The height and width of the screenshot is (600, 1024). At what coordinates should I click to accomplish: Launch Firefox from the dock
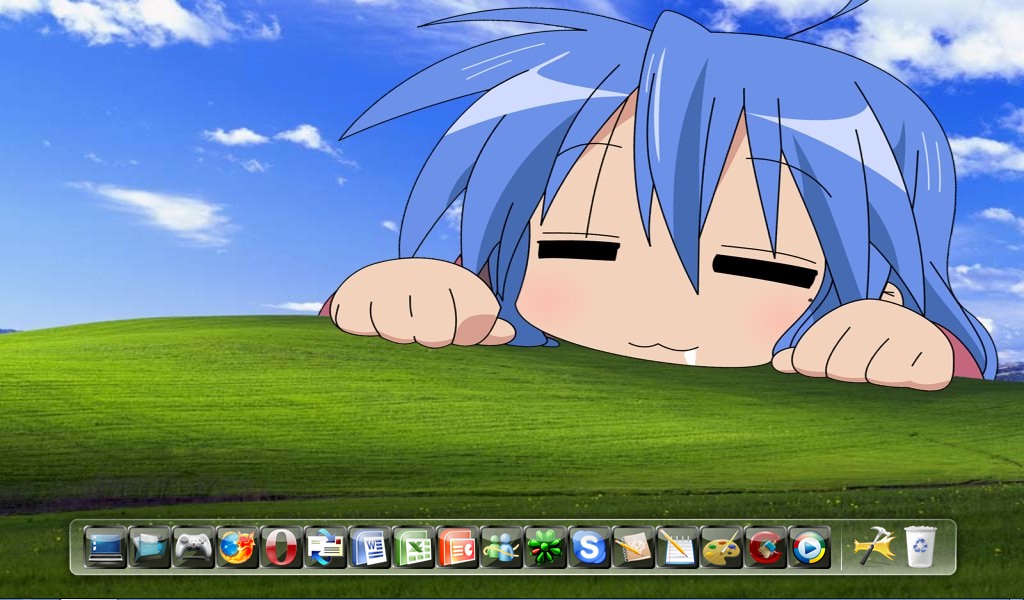pyautogui.click(x=237, y=546)
